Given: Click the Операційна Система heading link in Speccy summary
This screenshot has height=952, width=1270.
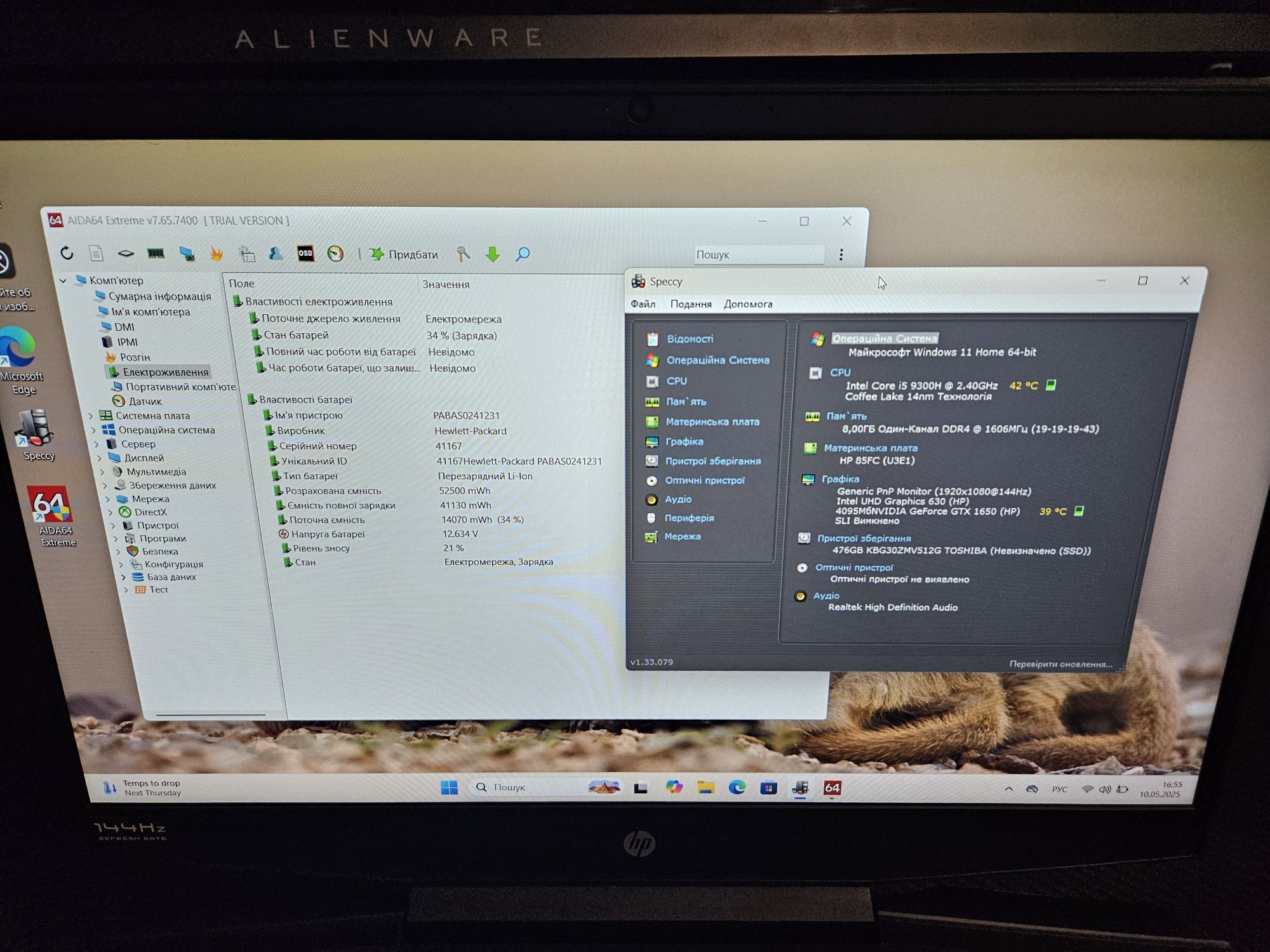Looking at the screenshot, I should (x=885, y=338).
